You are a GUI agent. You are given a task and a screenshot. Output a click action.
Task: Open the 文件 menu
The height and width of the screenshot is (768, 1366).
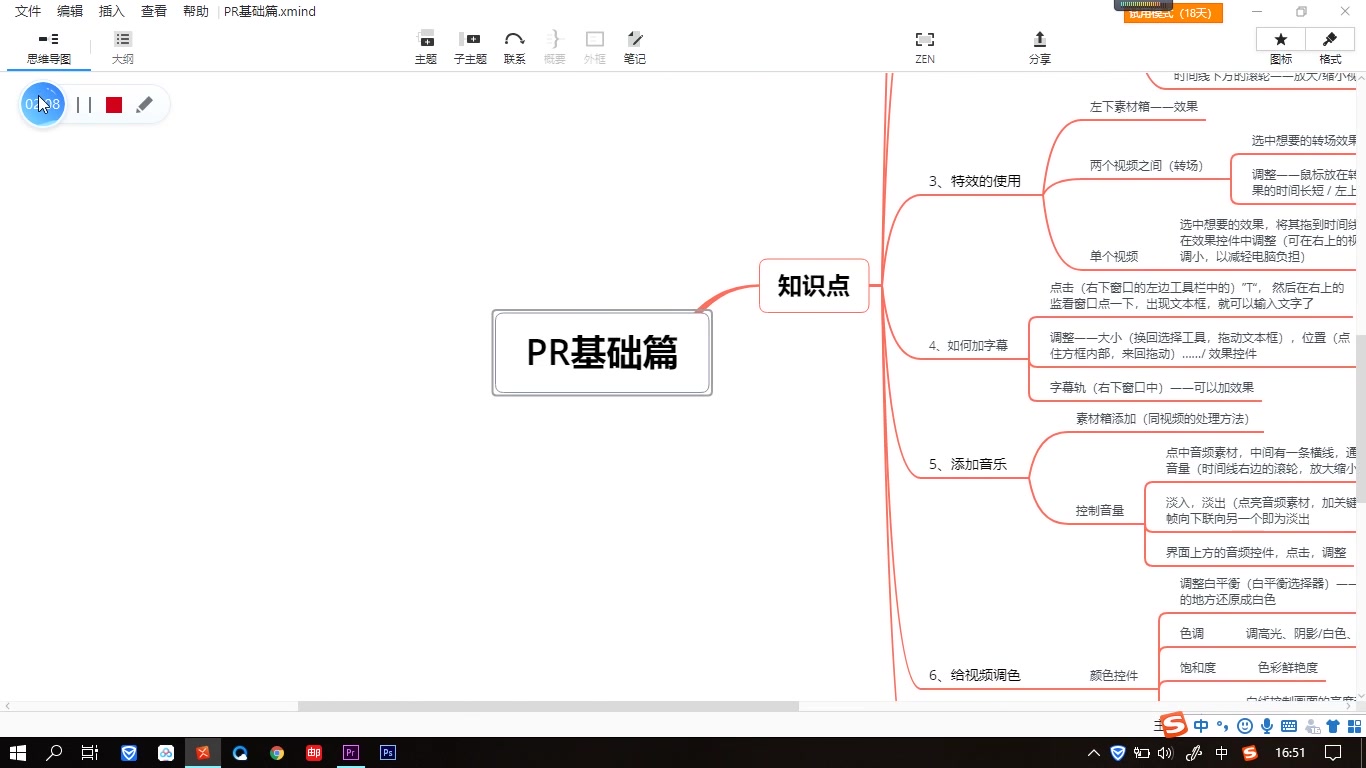(x=28, y=11)
